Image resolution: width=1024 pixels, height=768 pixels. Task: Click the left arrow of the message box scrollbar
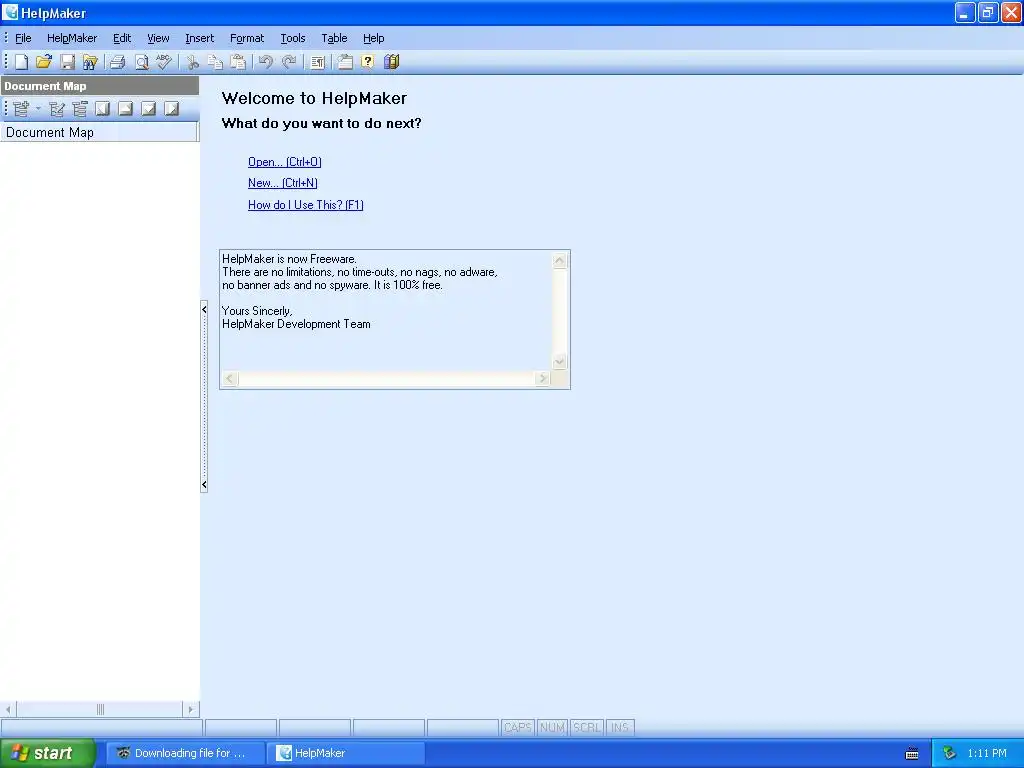pos(230,379)
